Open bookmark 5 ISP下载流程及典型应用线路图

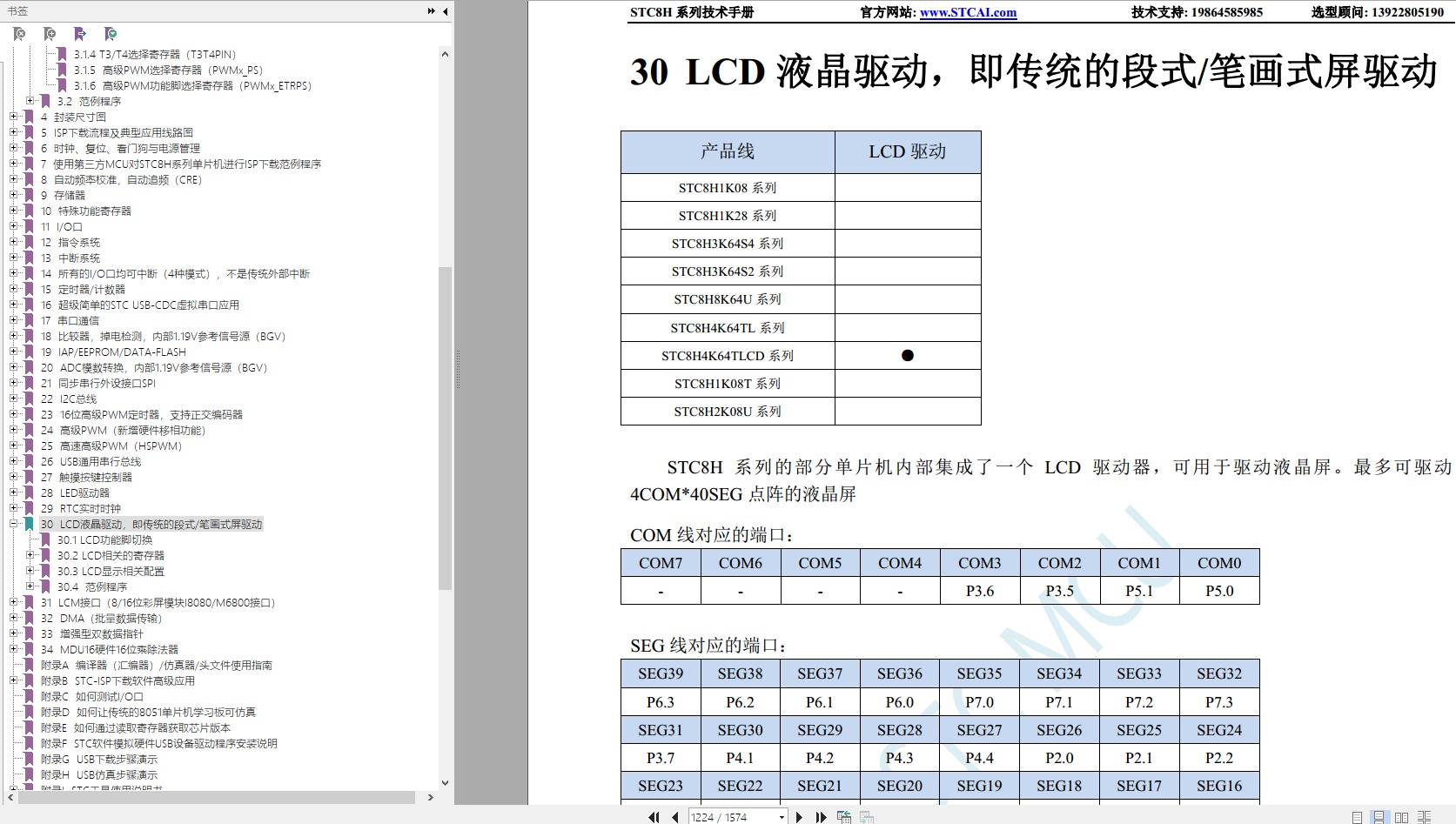pyautogui.click(x=117, y=132)
